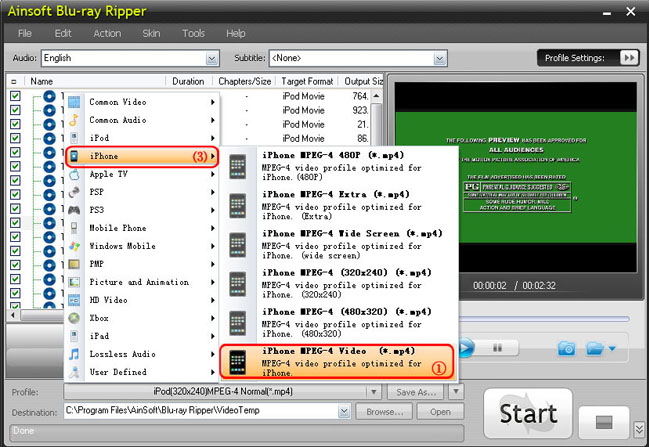Toggle the fourth title row checkbox

(15, 139)
